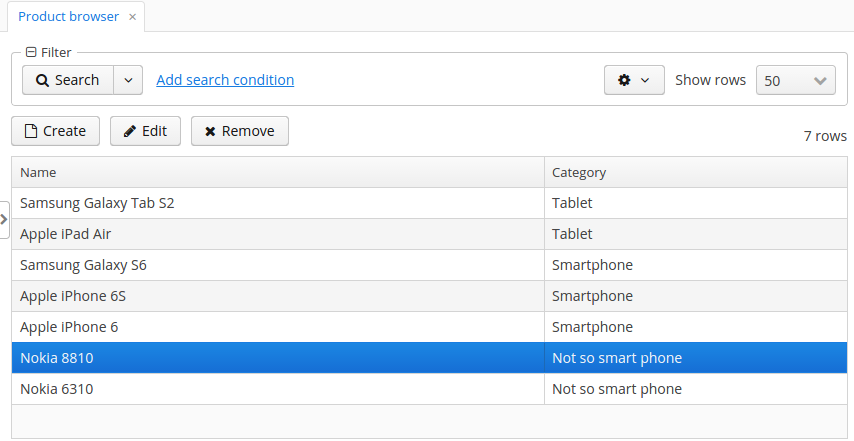Collapse the Filter panel minus icon
This screenshot has width=854, height=441.
[31, 52]
